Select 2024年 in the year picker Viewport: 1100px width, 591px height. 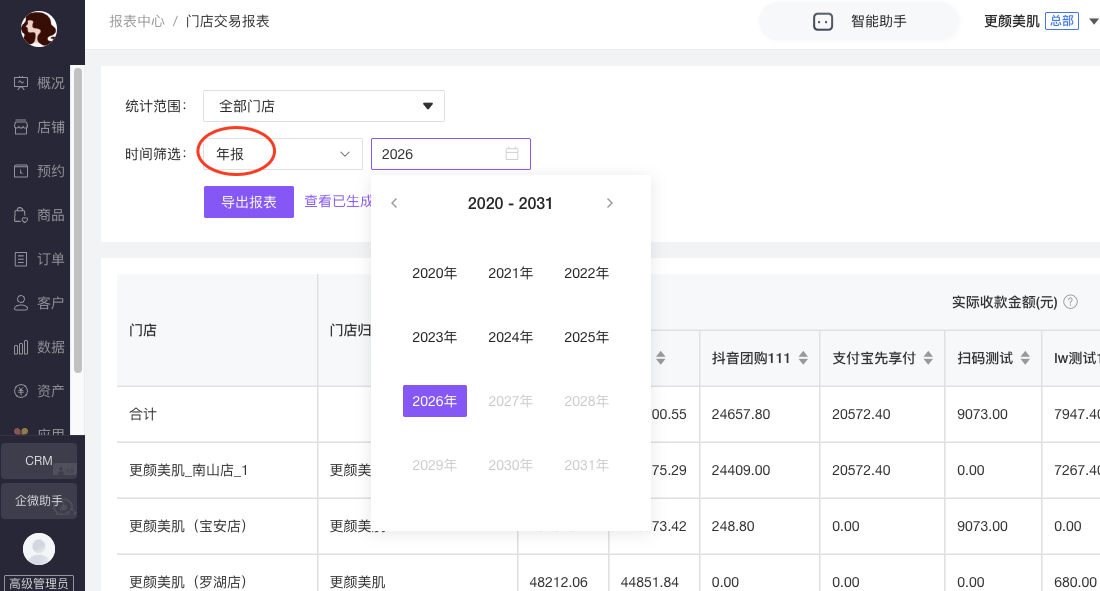tap(510, 337)
